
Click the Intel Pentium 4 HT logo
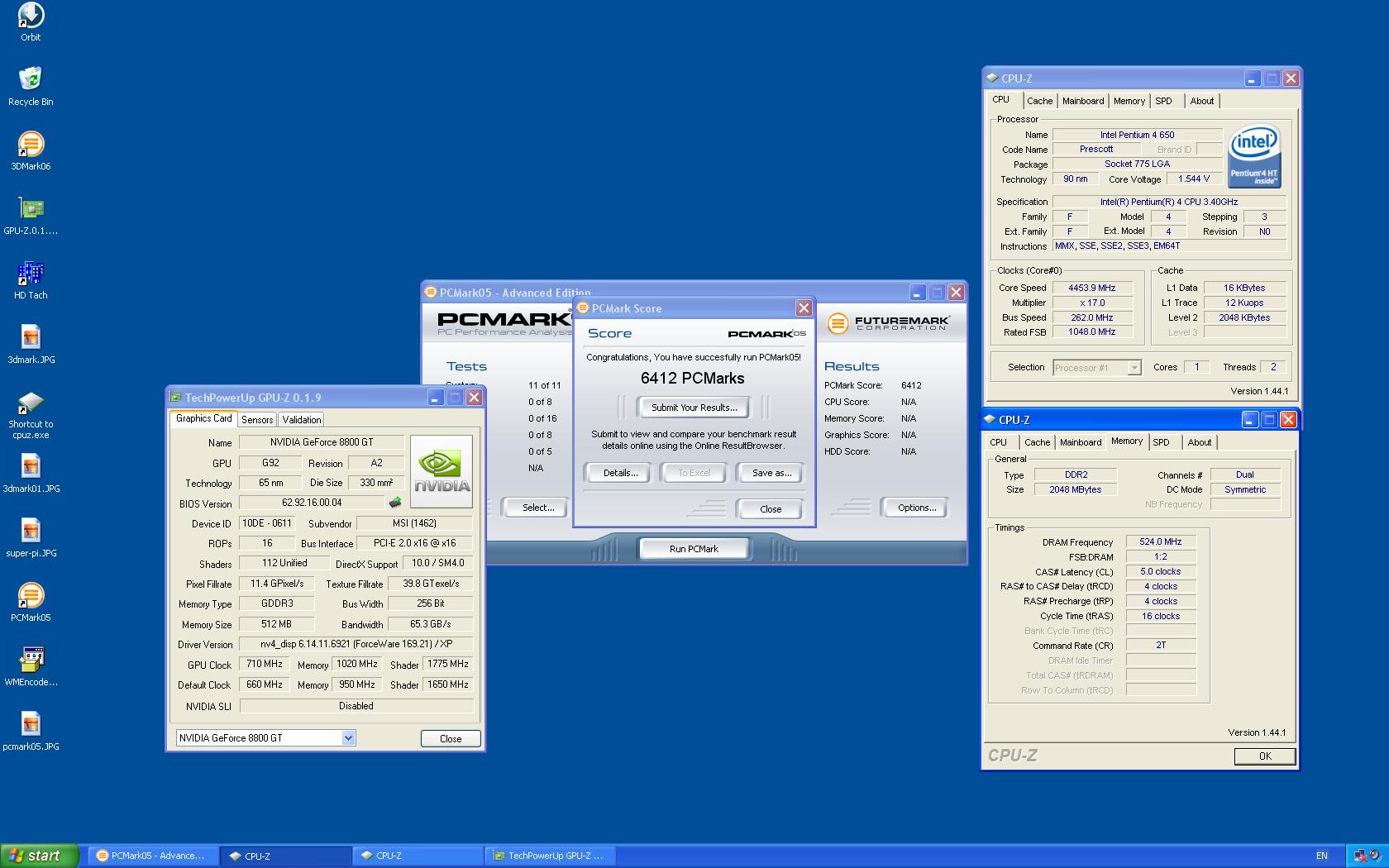tap(1253, 155)
